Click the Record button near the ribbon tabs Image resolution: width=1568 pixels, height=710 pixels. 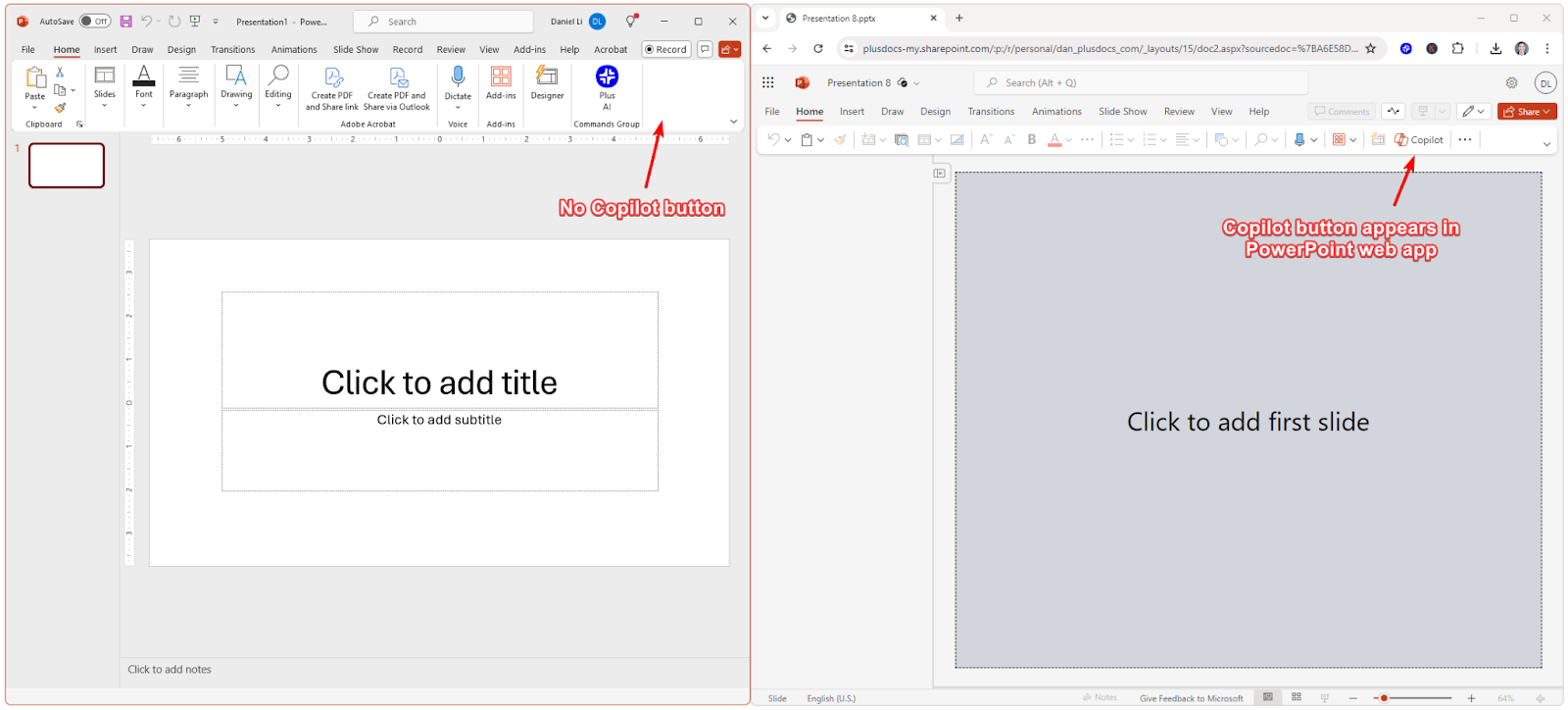pos(666,50)
